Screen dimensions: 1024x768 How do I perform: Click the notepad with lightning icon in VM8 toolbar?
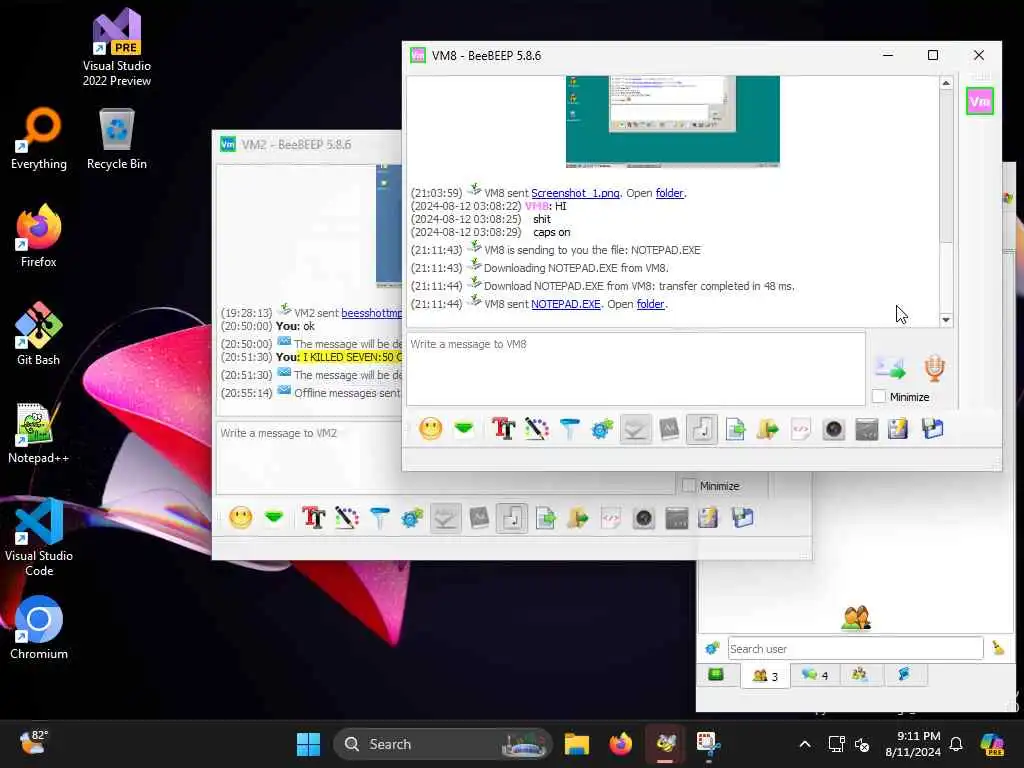tap(899, 429)
